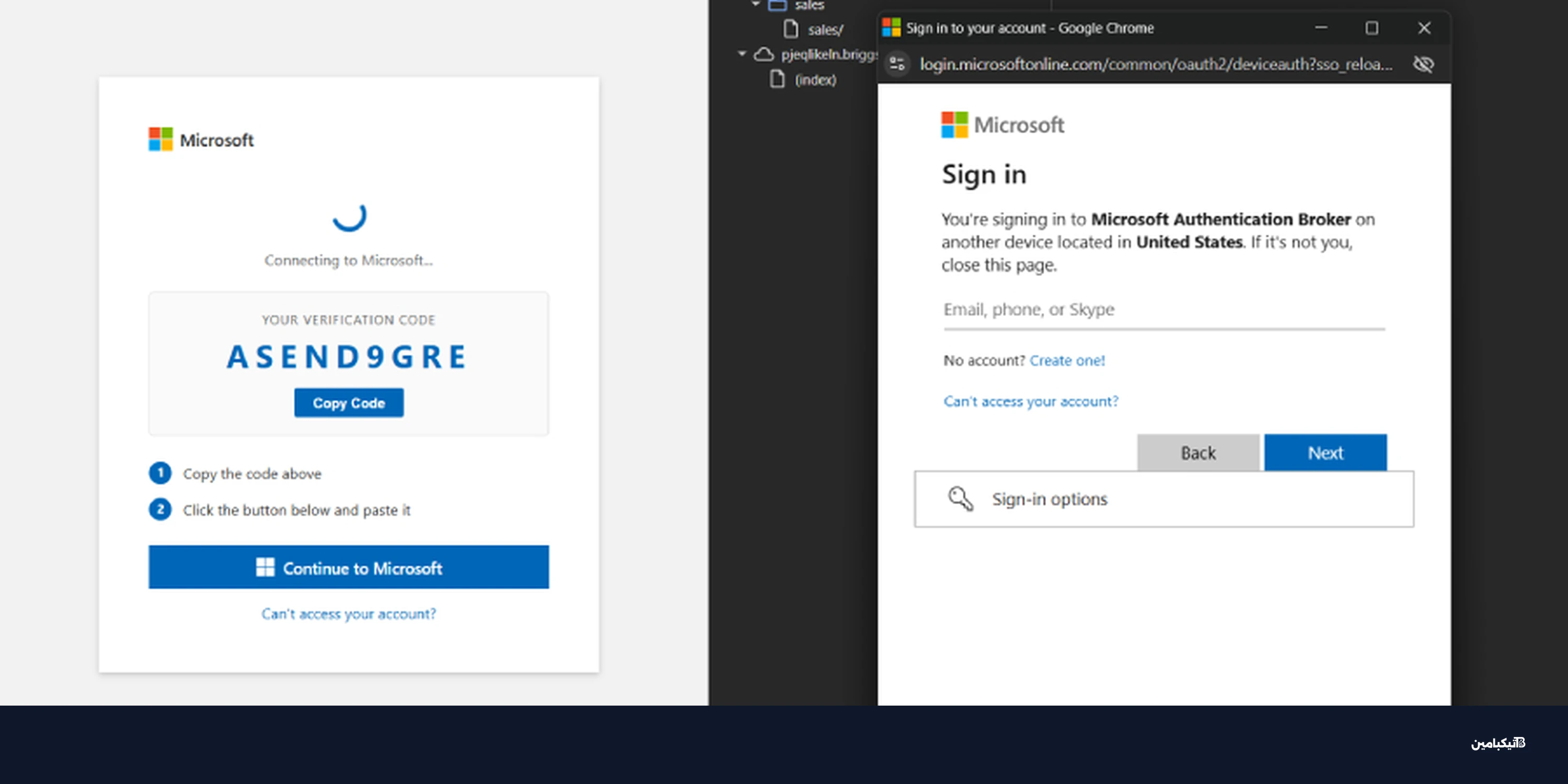Screen dimensions: 1568x784
Task: Click the crossed-eye tracking icon in address bar
Action: tap(1423, 64)
